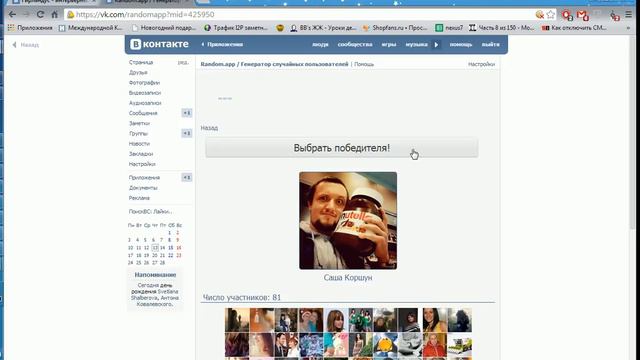Open bookmark Shopfans.ru
The image size is (640, 360).
(395, 28)
